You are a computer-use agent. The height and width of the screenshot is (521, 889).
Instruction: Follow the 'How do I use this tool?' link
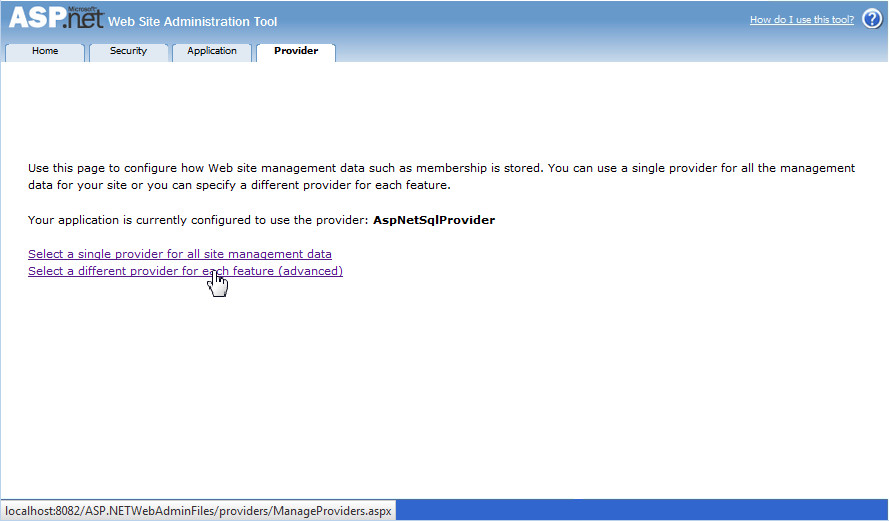coord(802,20)
